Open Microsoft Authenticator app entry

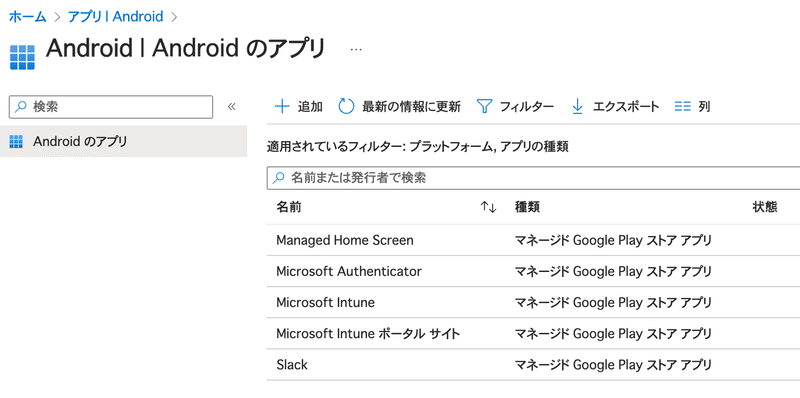click(x=349, y=271)
